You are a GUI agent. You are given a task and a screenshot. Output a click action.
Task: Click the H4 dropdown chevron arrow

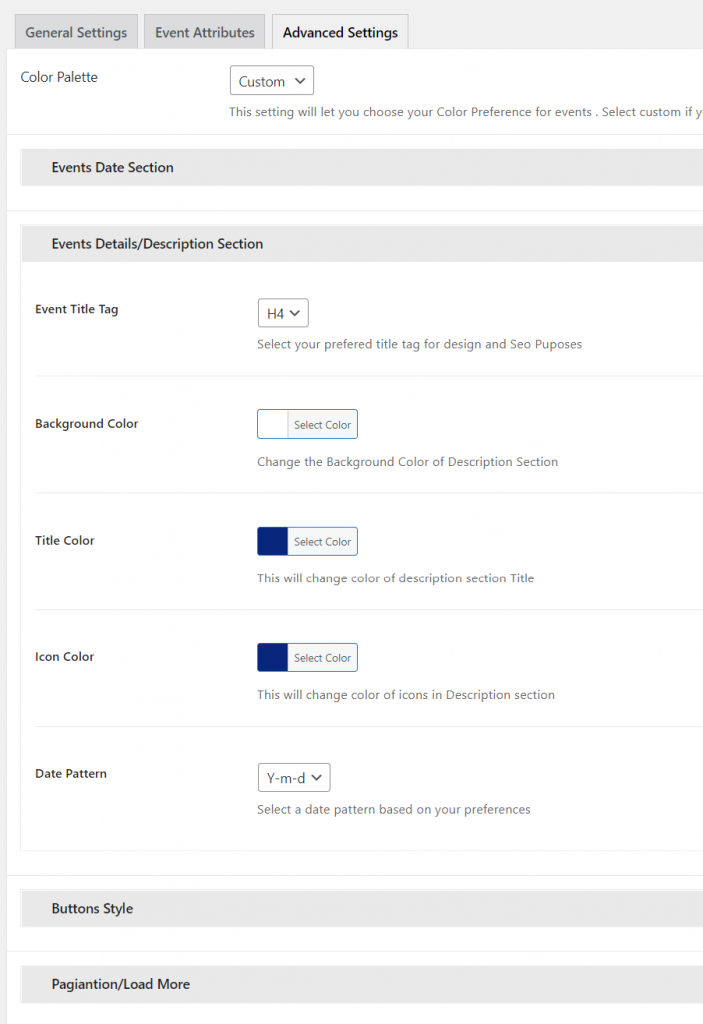pyautogui.click(x=296, y=314)
